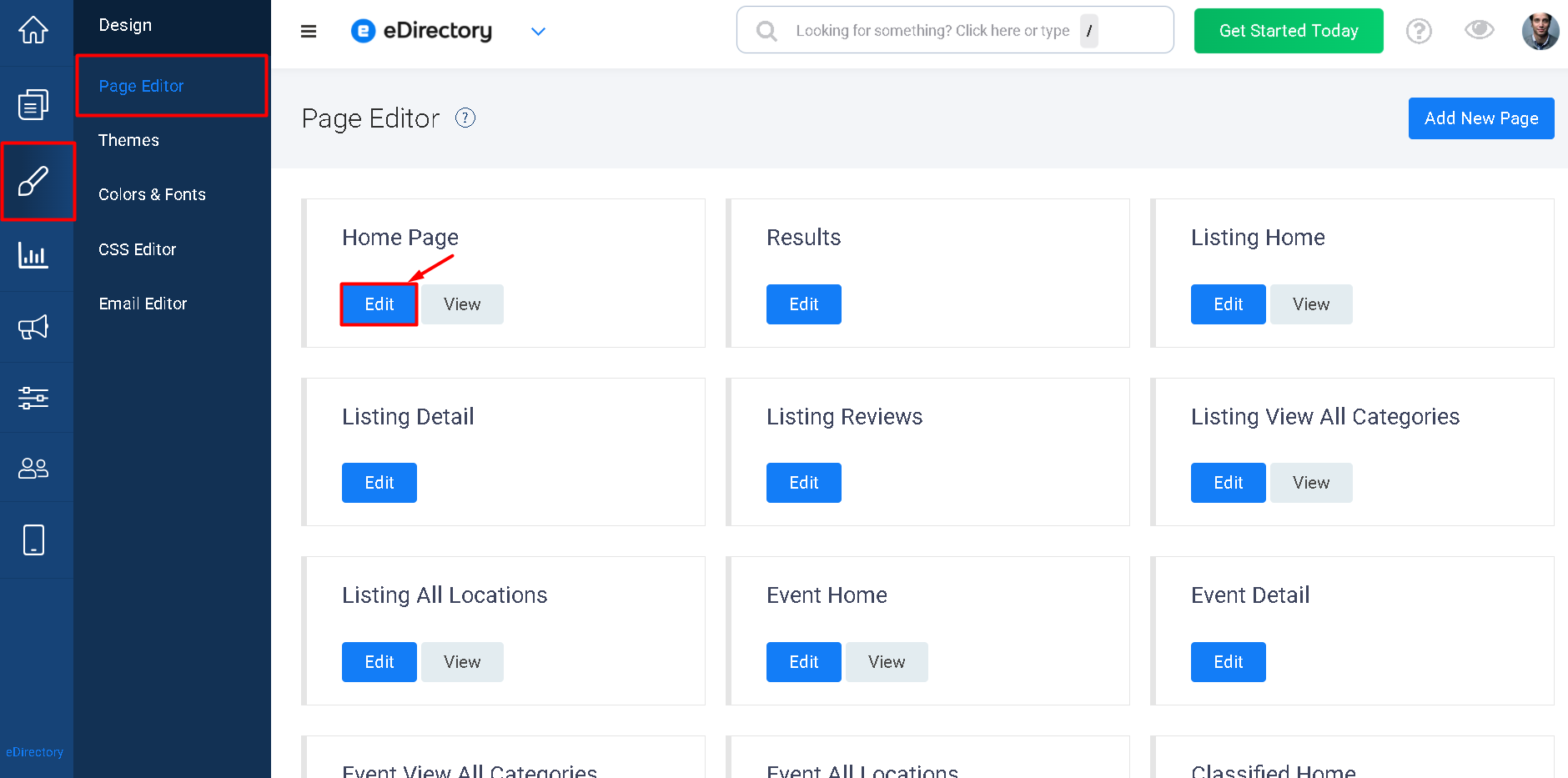
Task: Open the mobile phone icon in sidebar
Action: click(x=33, y=540)
